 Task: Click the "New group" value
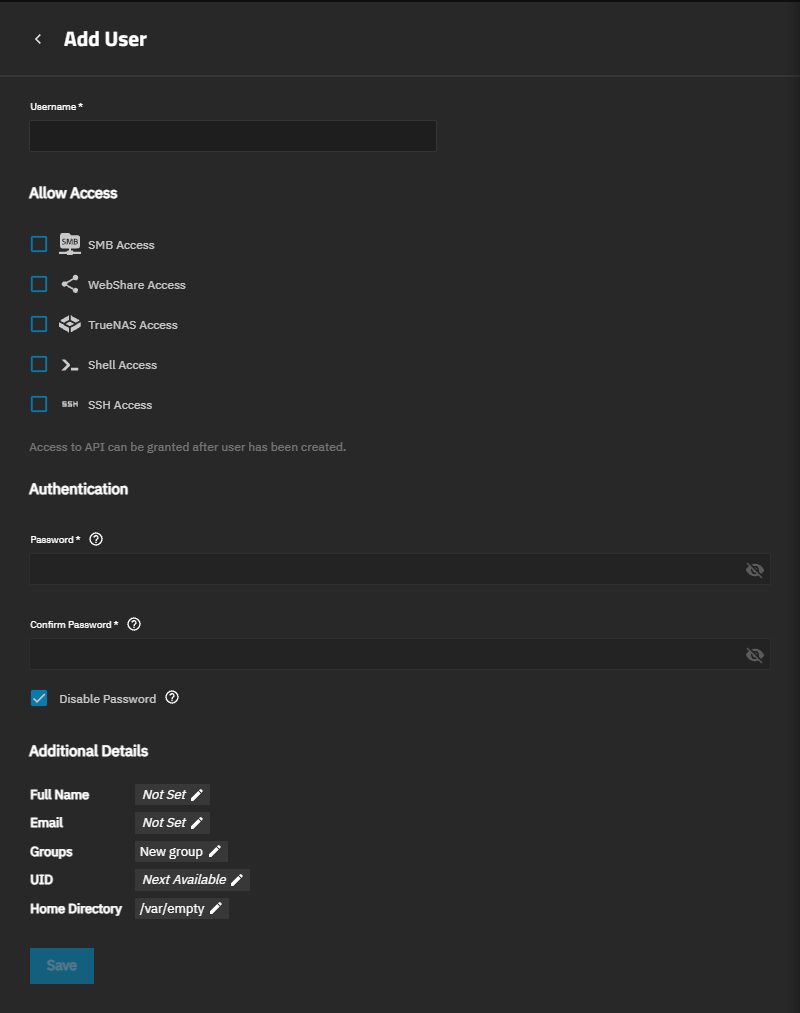point(171,851)
